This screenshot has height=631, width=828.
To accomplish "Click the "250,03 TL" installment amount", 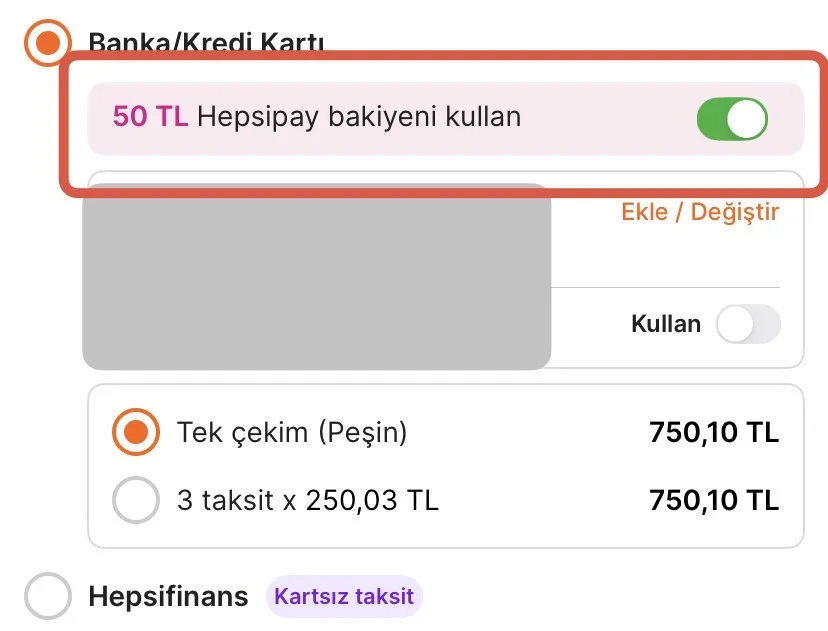I will click(370, 499).
